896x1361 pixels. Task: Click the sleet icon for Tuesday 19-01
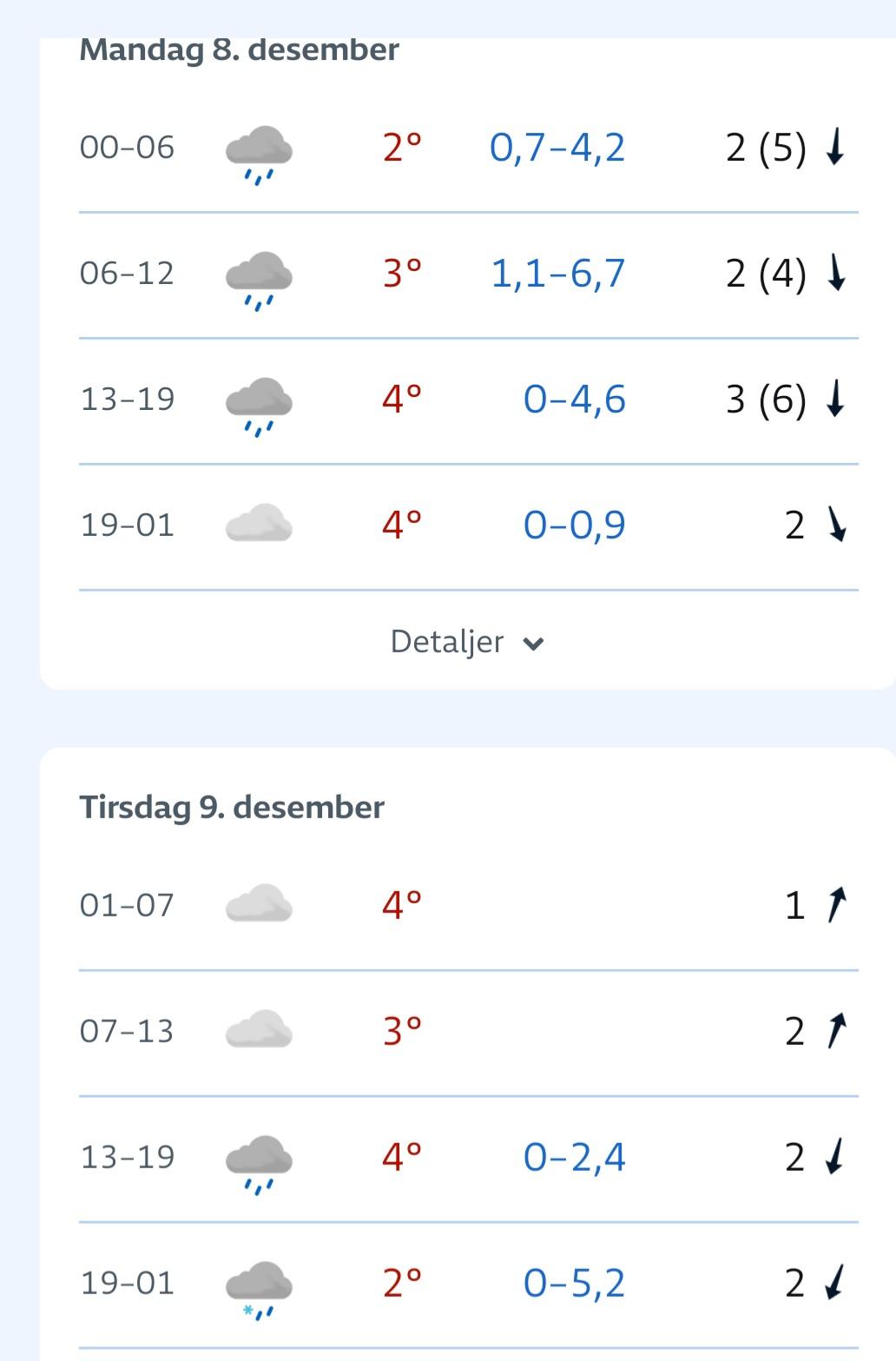point(259,1288)
